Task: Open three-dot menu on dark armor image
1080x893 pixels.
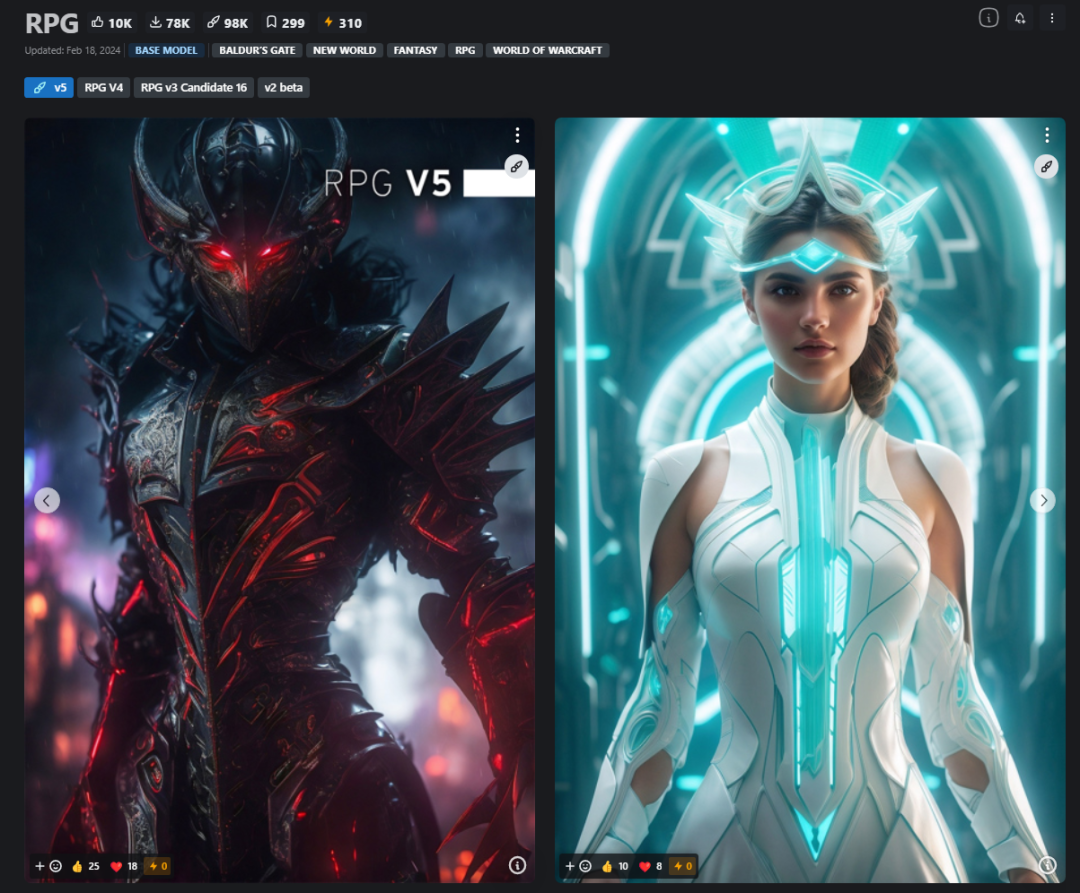Action: point(517,135)
